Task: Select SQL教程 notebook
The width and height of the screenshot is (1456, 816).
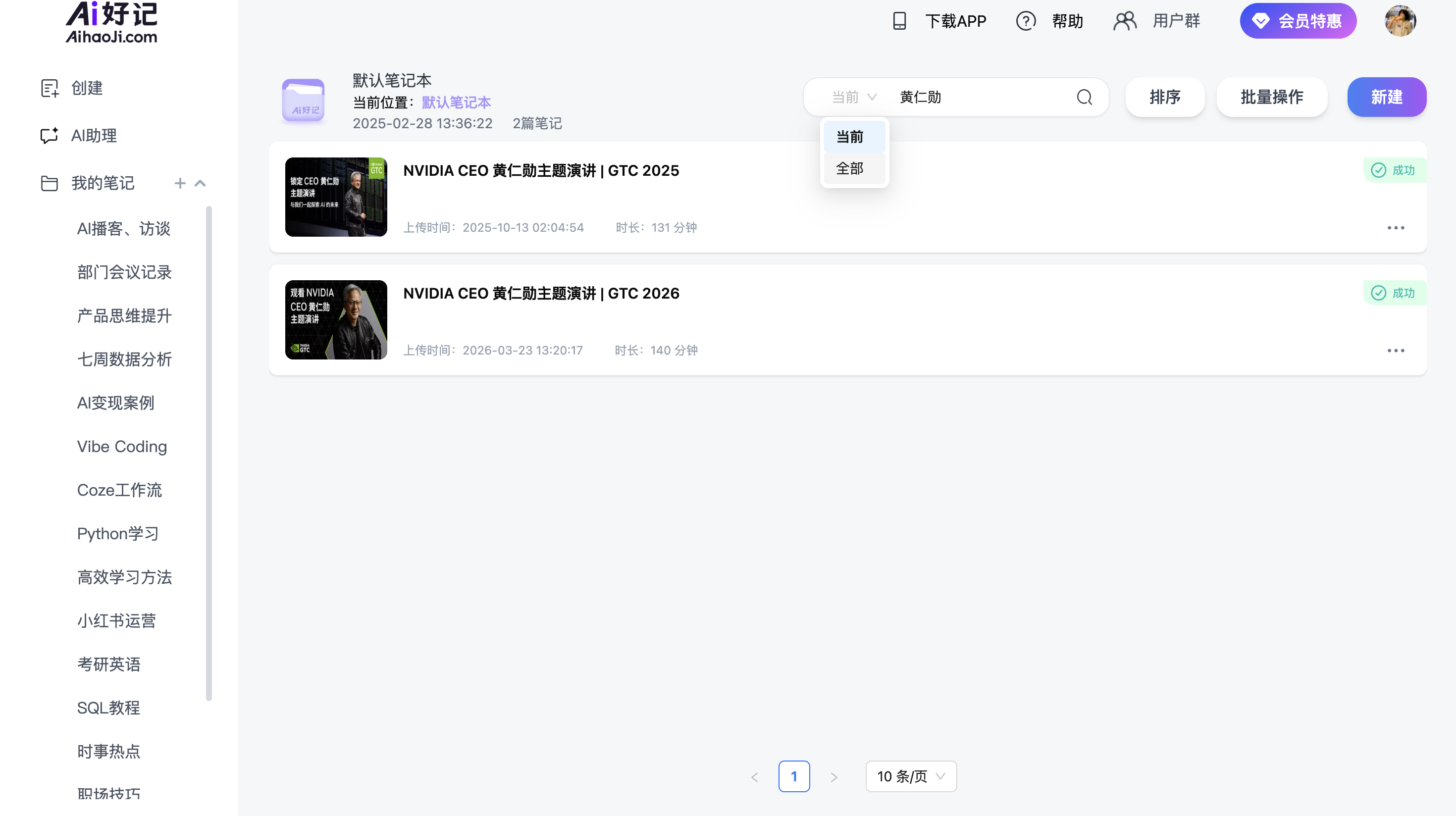Action: click(108, 708)
